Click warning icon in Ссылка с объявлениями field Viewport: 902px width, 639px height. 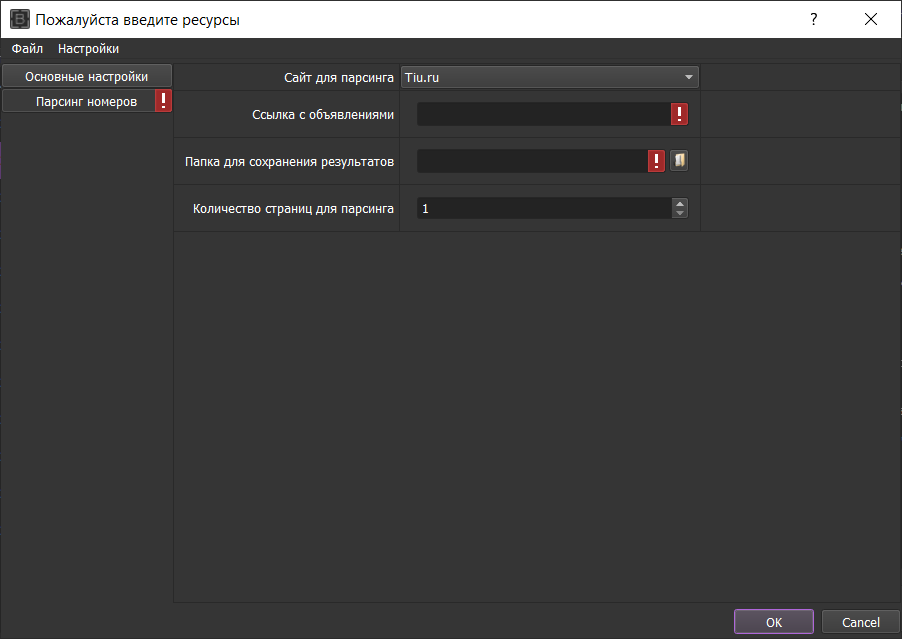679,114
